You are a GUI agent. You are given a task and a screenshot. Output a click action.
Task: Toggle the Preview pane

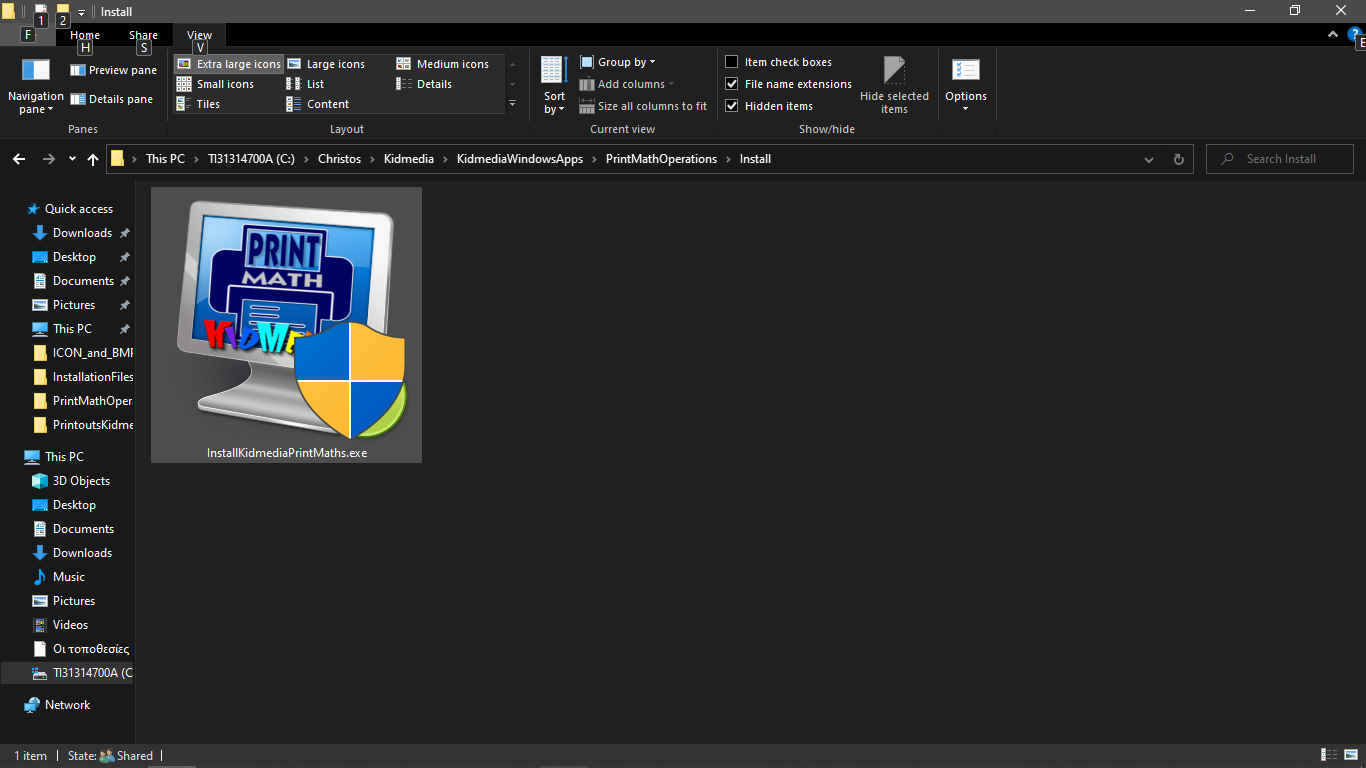113,70
